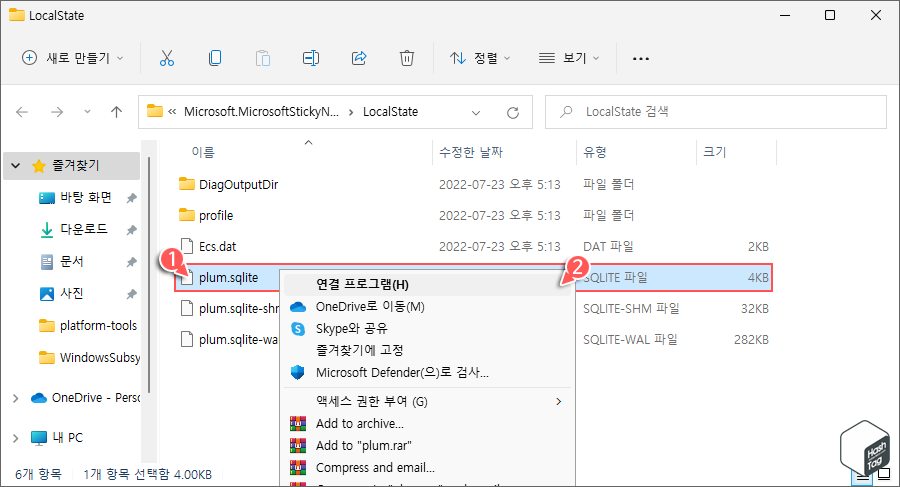Open the 정렬 sort dropdown

tap(480, 58)
